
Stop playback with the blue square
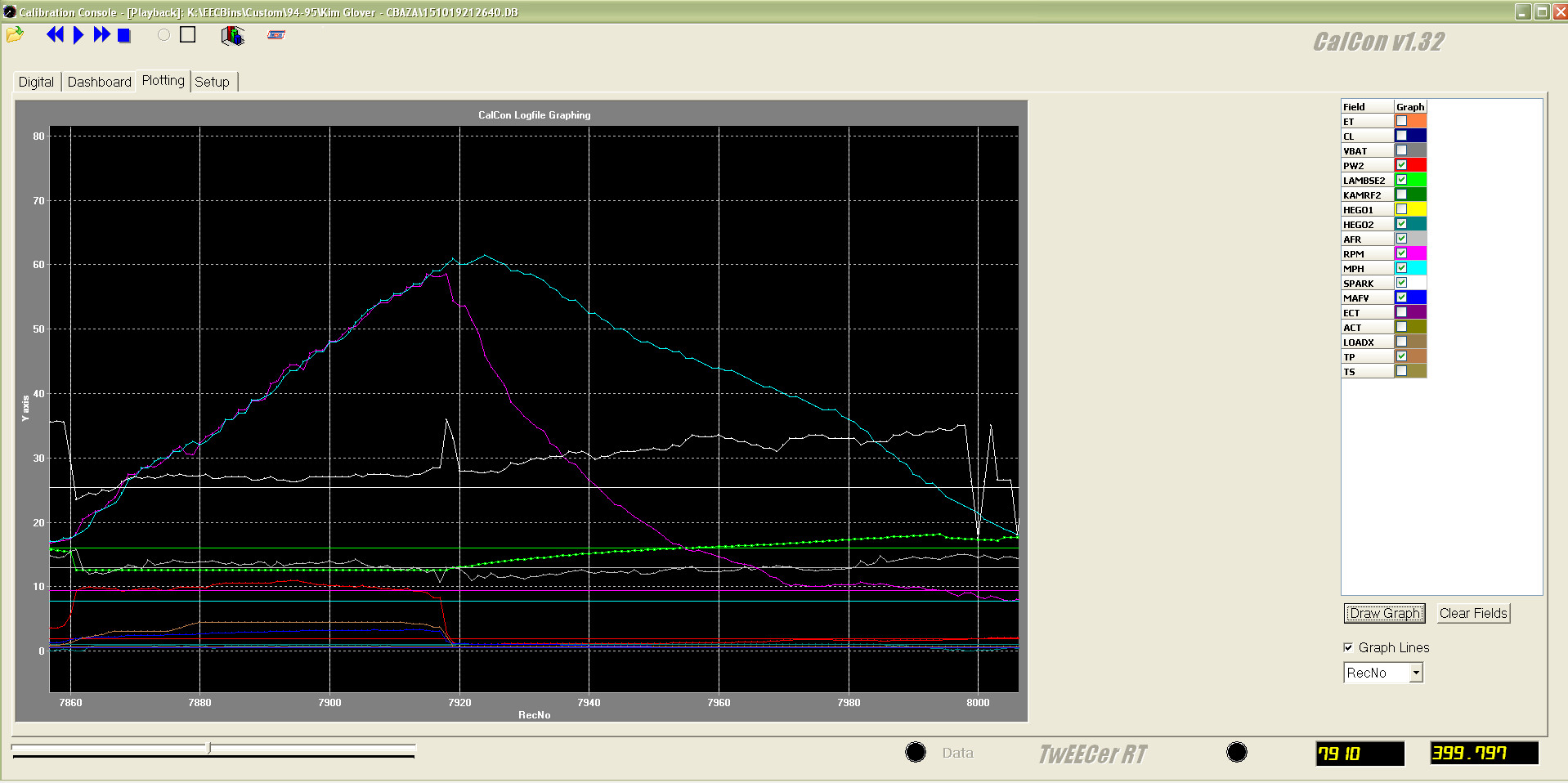[124, 36]
